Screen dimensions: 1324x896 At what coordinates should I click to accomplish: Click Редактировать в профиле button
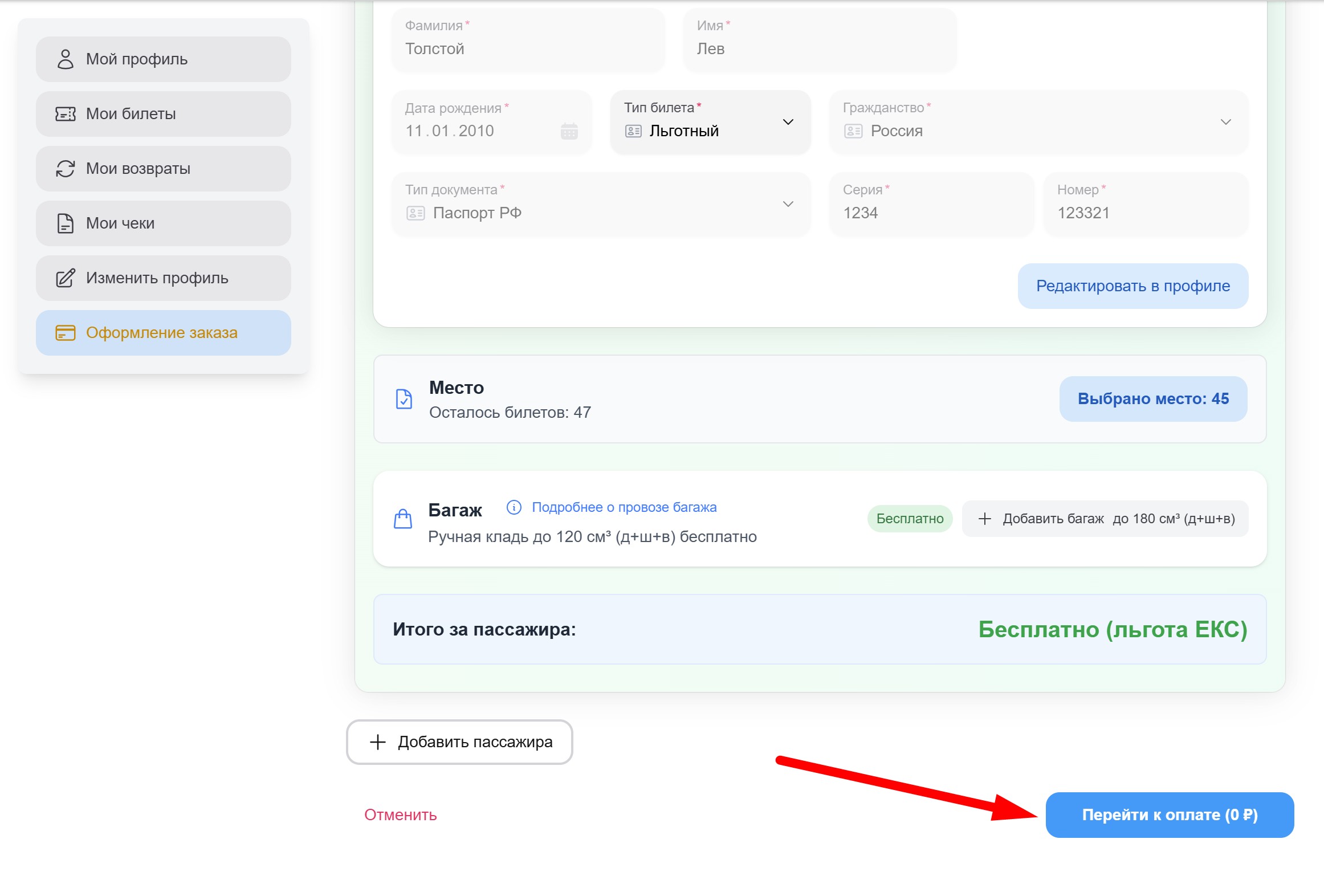(x=1132, y=286)
